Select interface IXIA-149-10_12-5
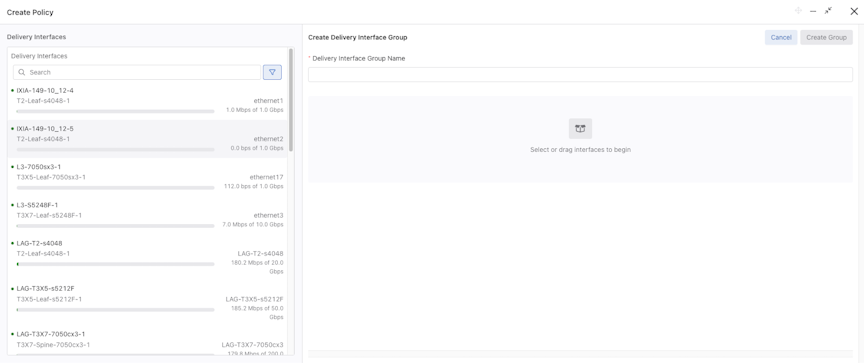This screenshot has height=363, width=864. pos(148,139)
